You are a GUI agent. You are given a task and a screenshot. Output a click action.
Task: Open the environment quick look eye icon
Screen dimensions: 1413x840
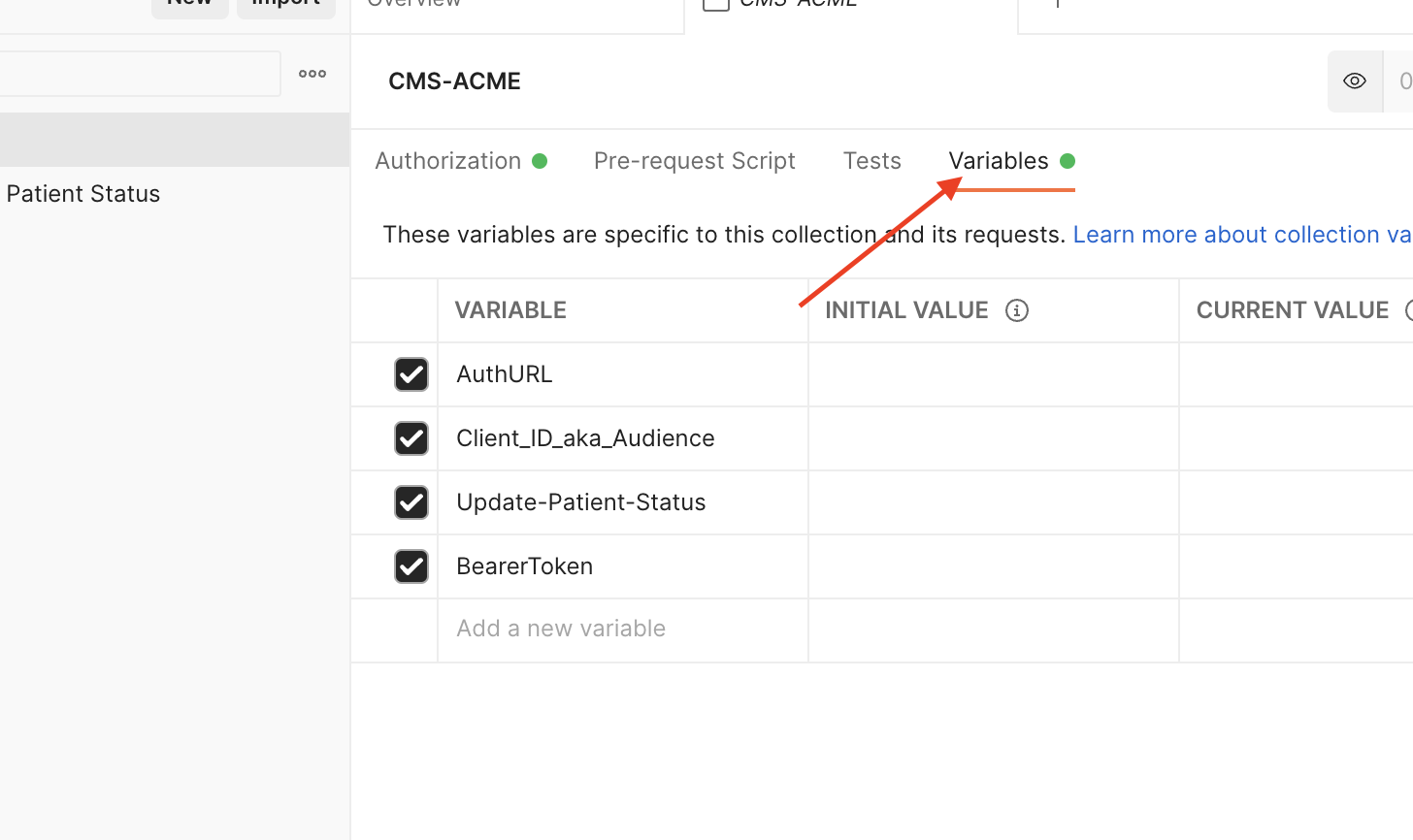[x=1354, y=81]
